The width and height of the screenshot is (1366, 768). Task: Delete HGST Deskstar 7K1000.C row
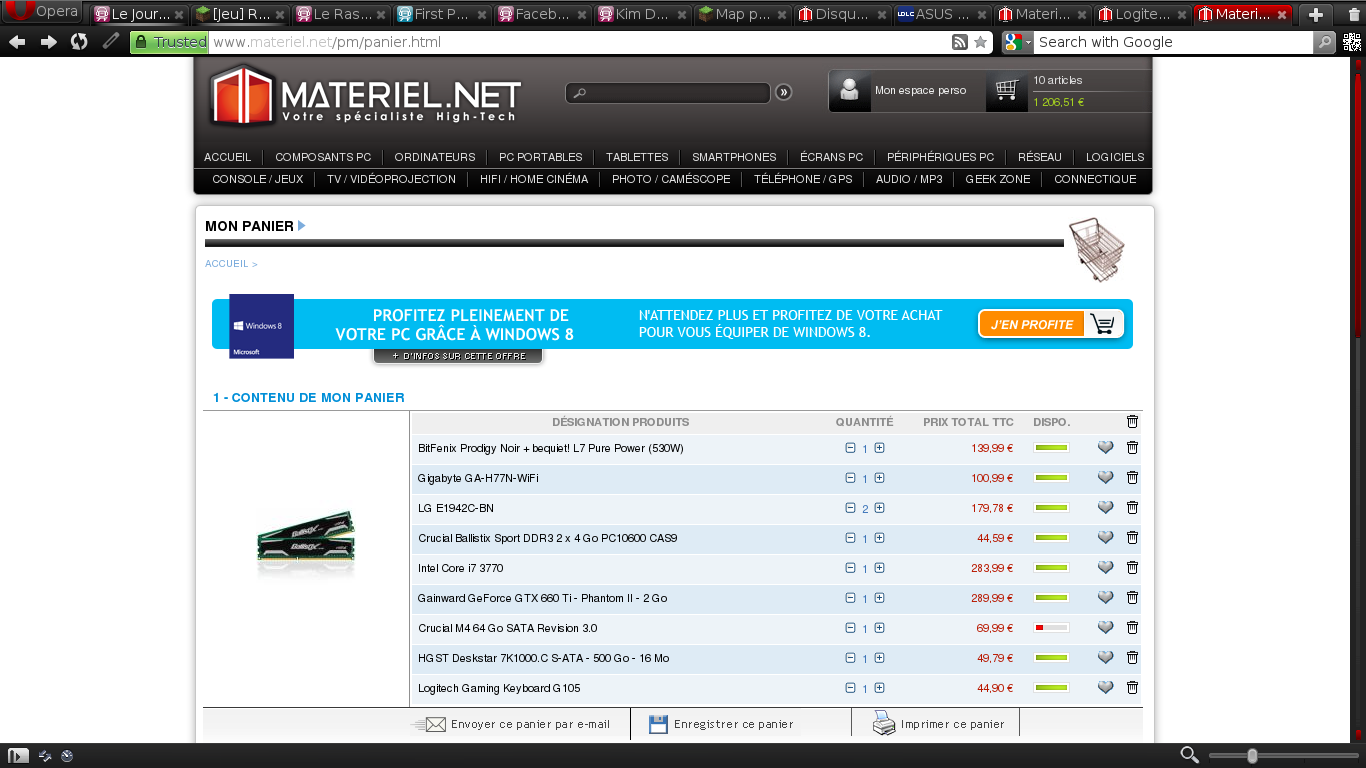(1132, 658)
